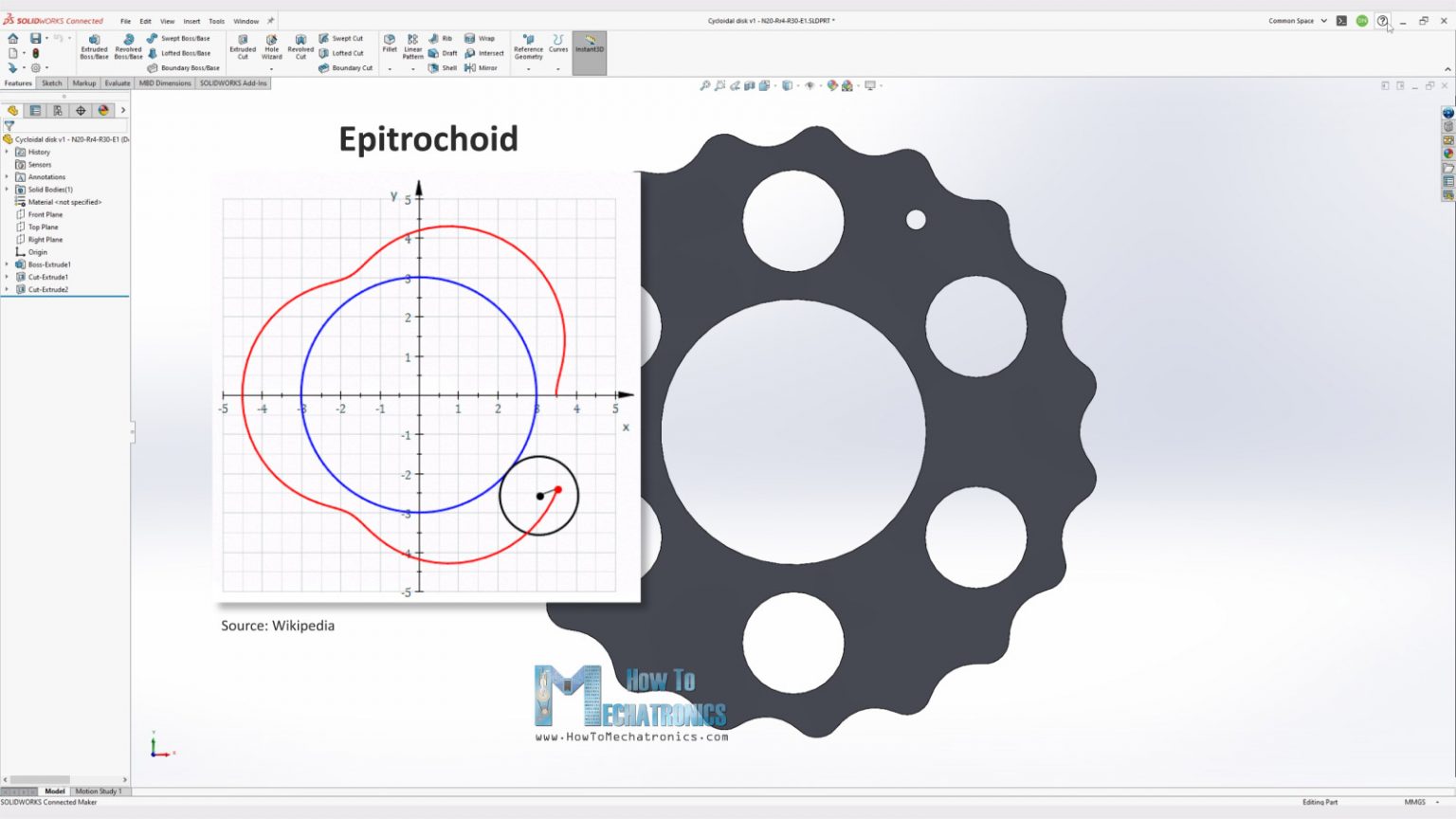Toggle the View Settings visibility icon
Viewport: 1456px width, 819px height.
[810, 84]
